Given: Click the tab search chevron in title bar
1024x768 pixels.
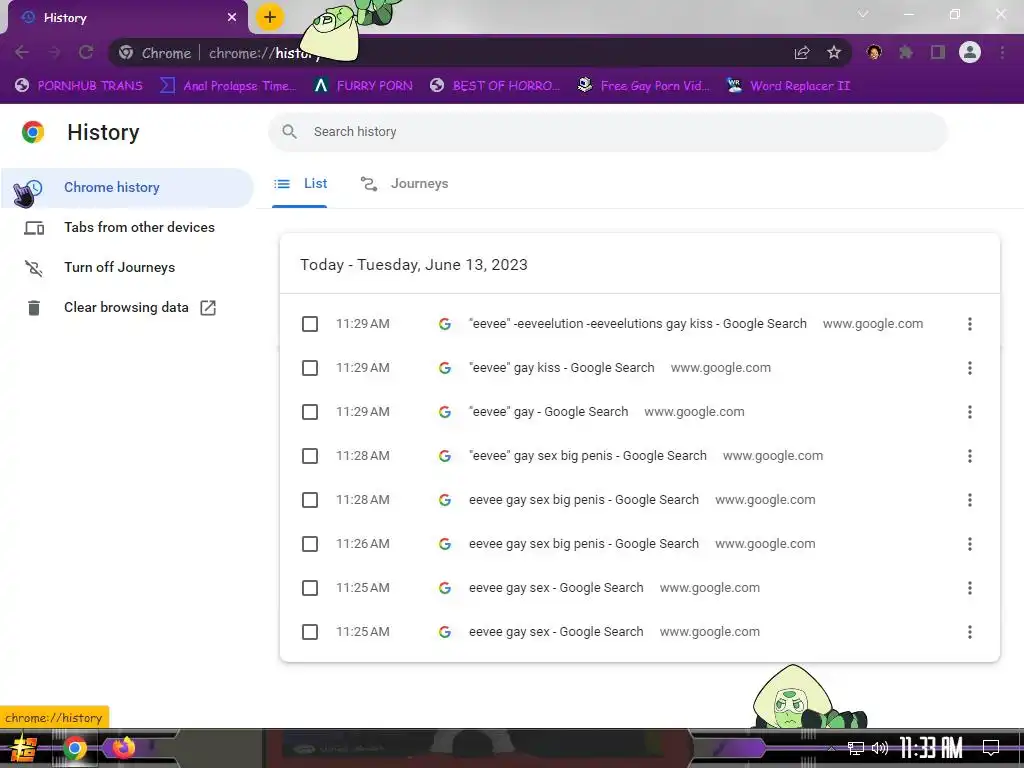Looking at the screenshot, I should point(863,14).
